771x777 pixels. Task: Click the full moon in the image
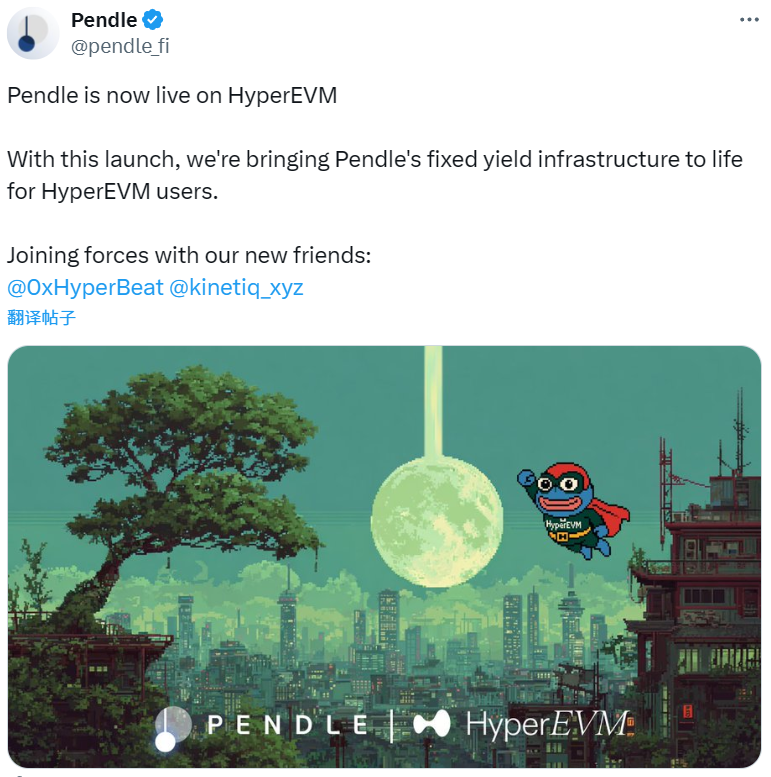(437, 522)
